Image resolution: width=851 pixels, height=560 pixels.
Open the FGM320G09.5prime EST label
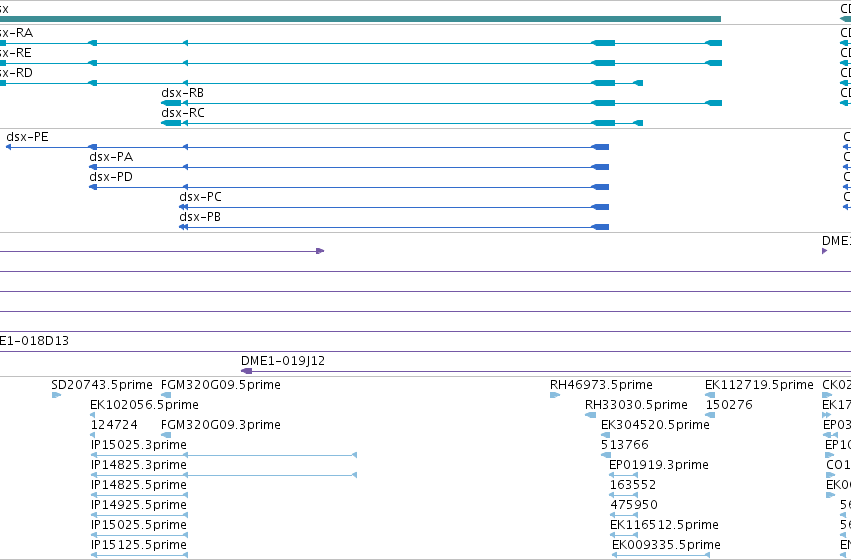(221, 385)
